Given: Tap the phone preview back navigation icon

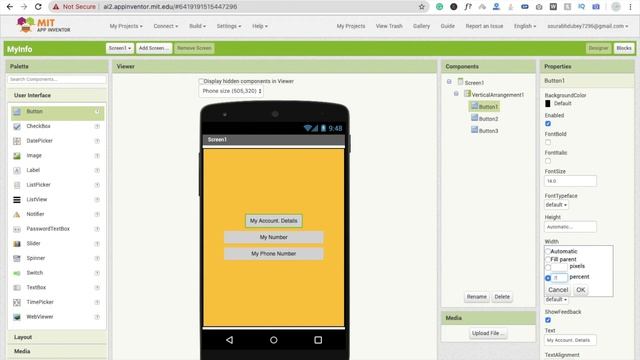Looking at the screenshot, I should click(229, 340).
